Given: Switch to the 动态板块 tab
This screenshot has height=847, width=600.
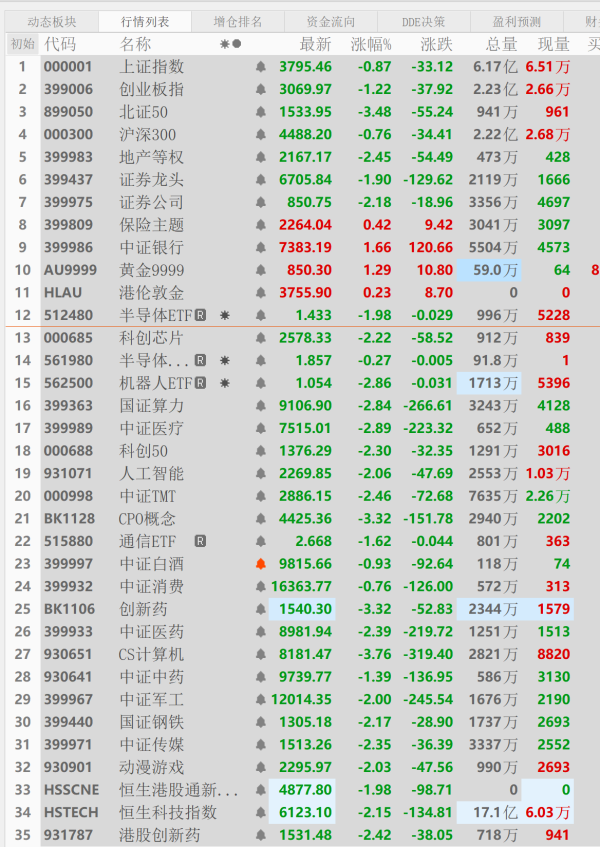Looking at the screenshot, I should pyautogui.click(x=52, y=22).
